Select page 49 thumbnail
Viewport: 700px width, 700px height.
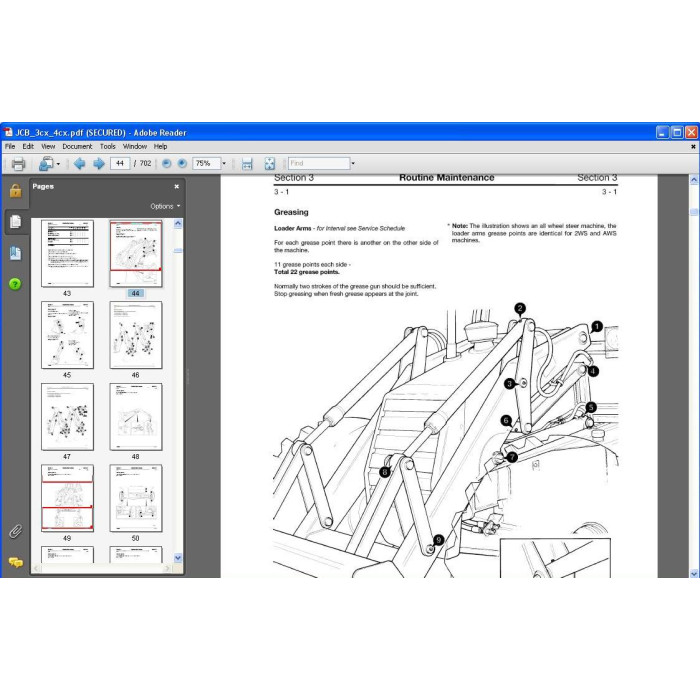[67, 498]
